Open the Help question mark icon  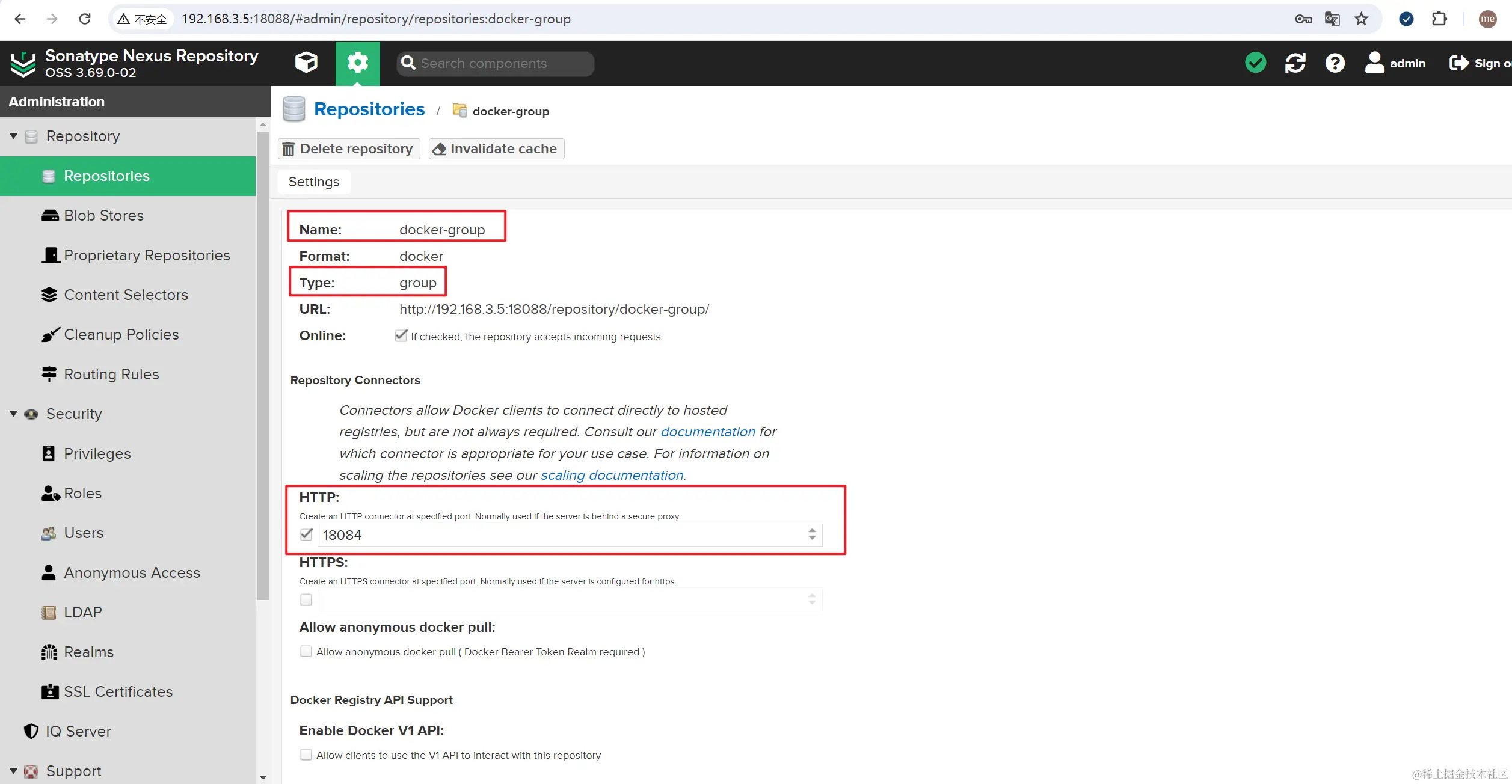pos(1335,63)
